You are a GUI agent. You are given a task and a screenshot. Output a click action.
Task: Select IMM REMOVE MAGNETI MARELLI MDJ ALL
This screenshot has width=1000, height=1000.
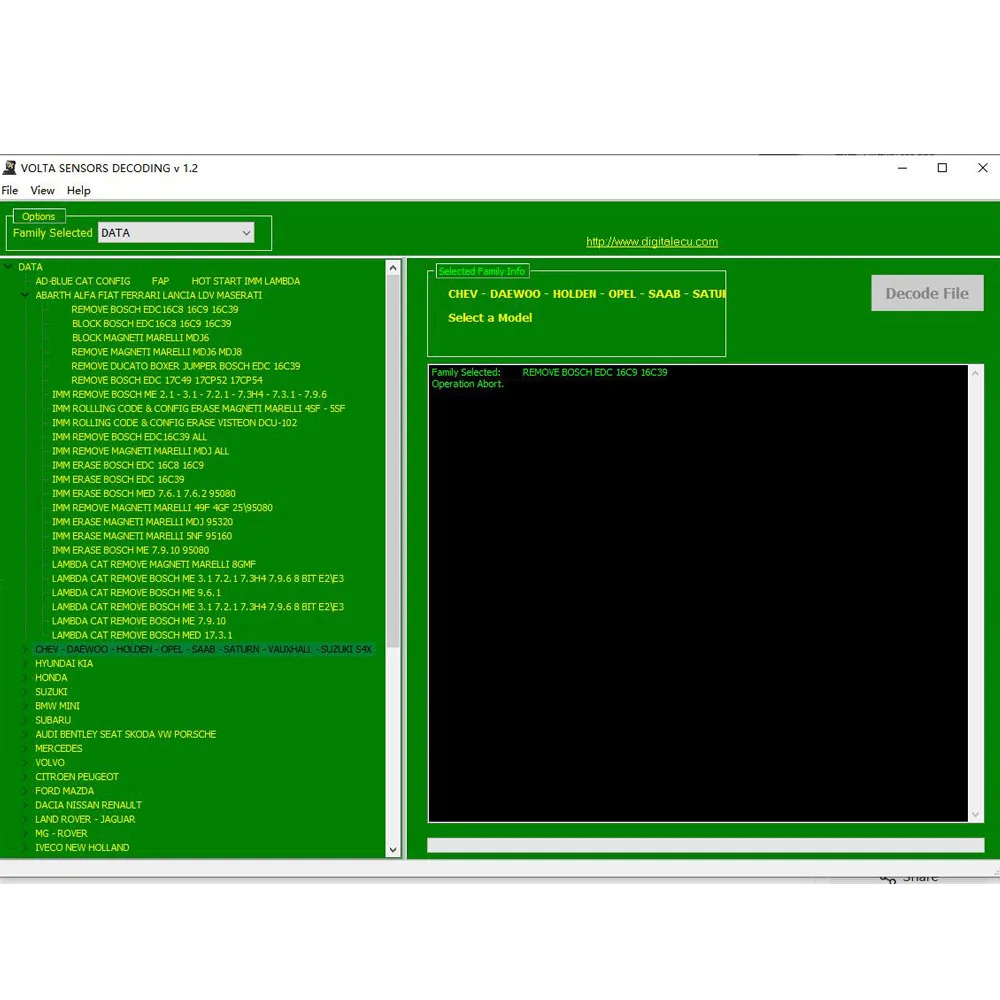140,451
